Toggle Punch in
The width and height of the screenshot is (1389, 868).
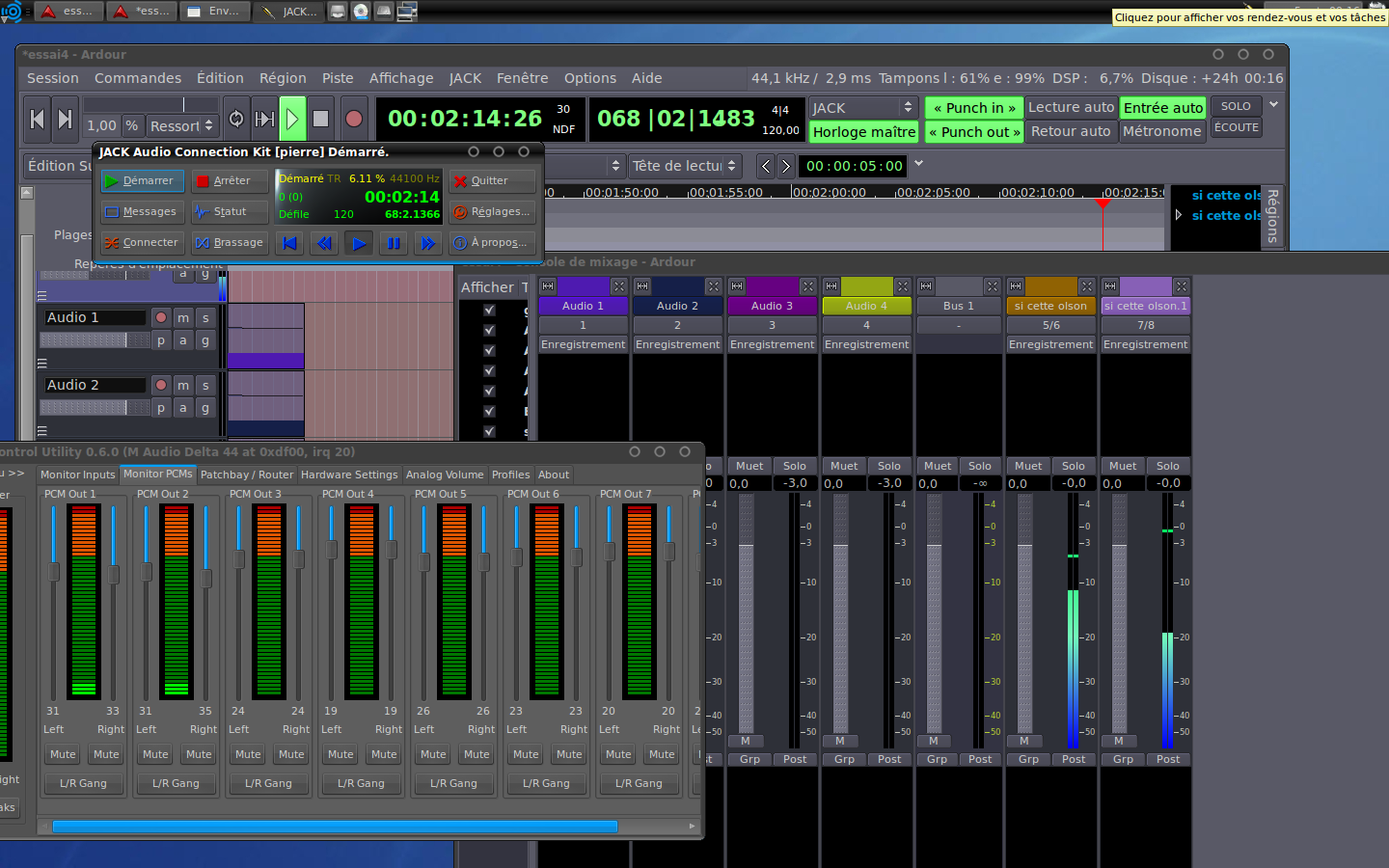coord(974,108)
